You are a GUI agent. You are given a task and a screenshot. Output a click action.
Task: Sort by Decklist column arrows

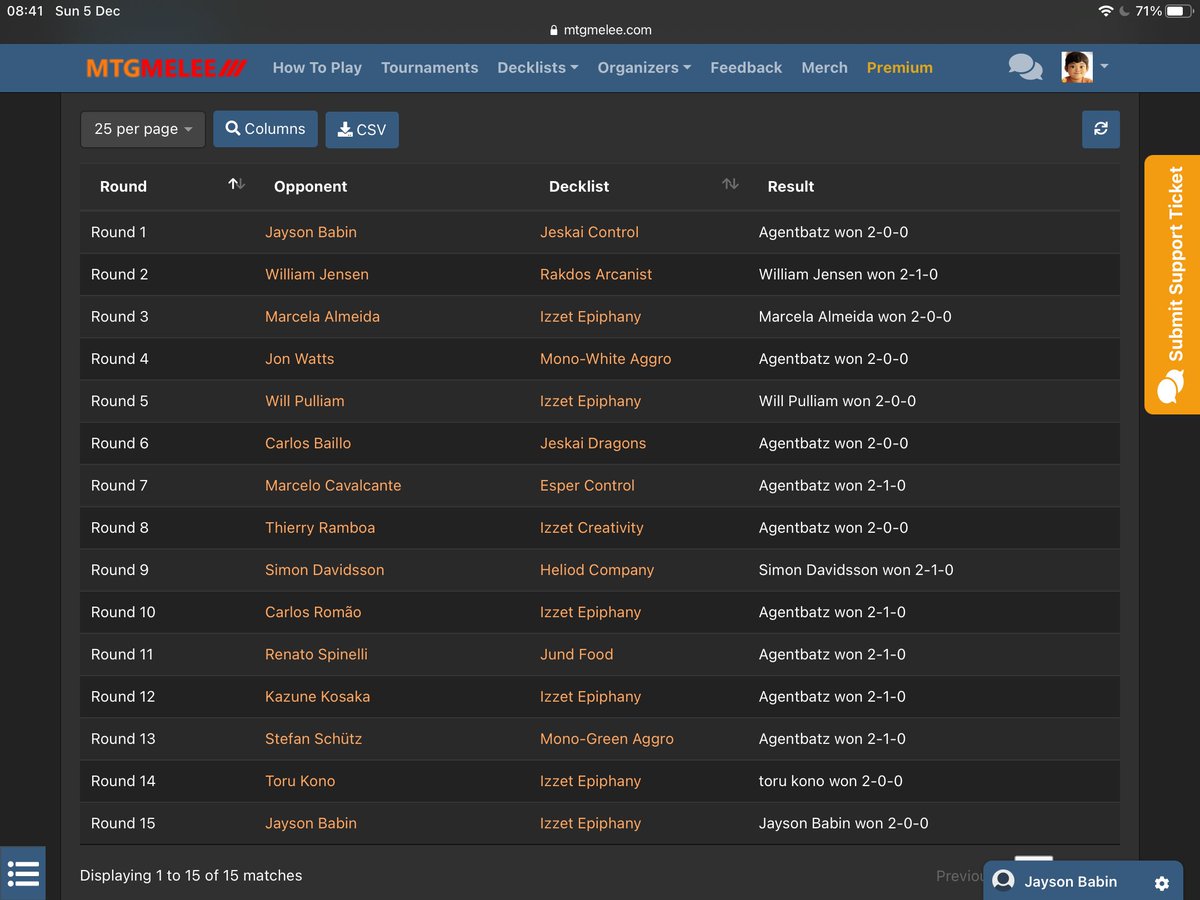point(730,184)
